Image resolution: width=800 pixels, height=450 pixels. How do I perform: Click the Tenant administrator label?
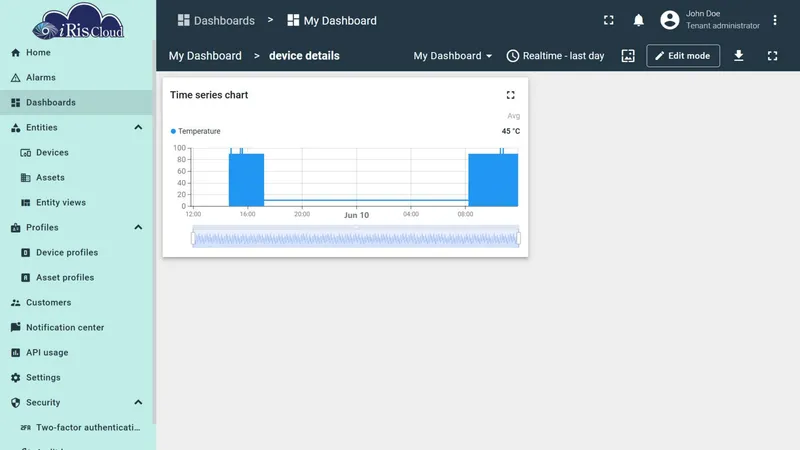pos(722,26)
